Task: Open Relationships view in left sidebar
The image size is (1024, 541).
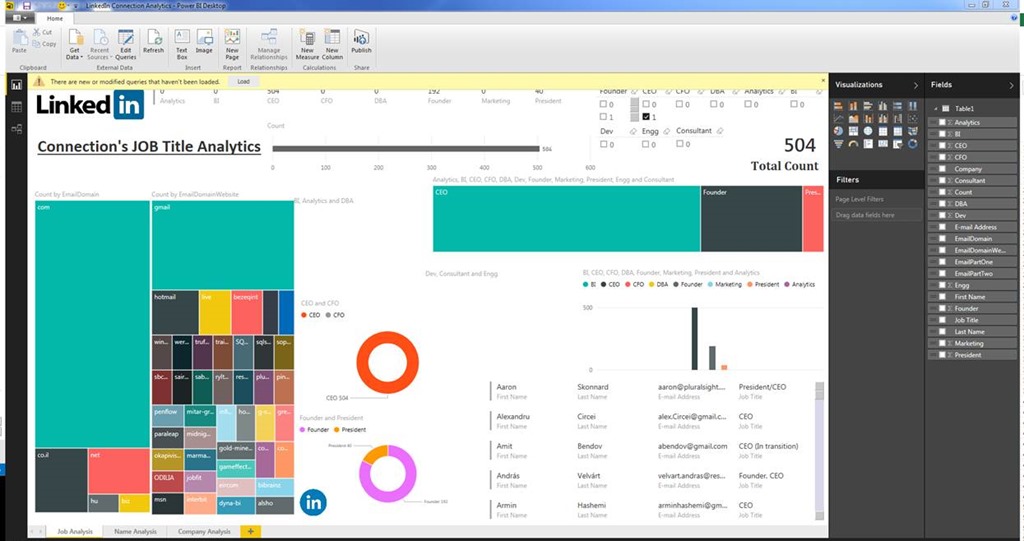Action: coord(16,125)
